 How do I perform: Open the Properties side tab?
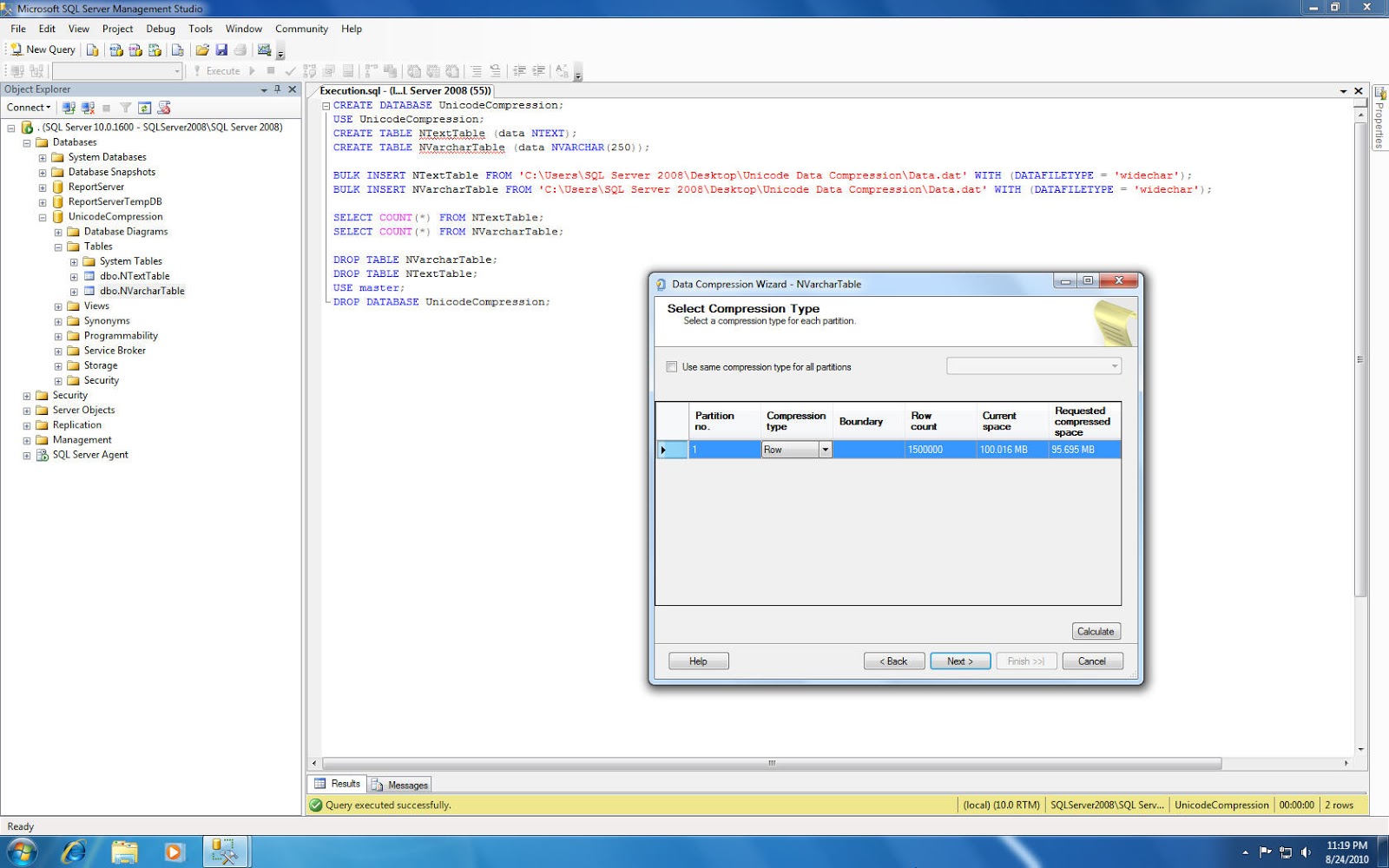[x=1379, y=117]
